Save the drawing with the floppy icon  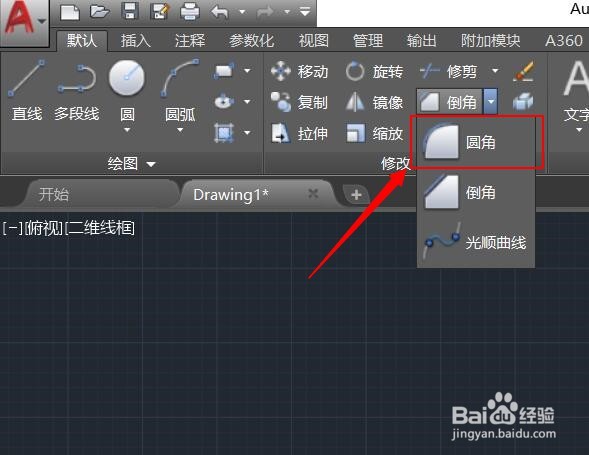(x=130, y=11)
